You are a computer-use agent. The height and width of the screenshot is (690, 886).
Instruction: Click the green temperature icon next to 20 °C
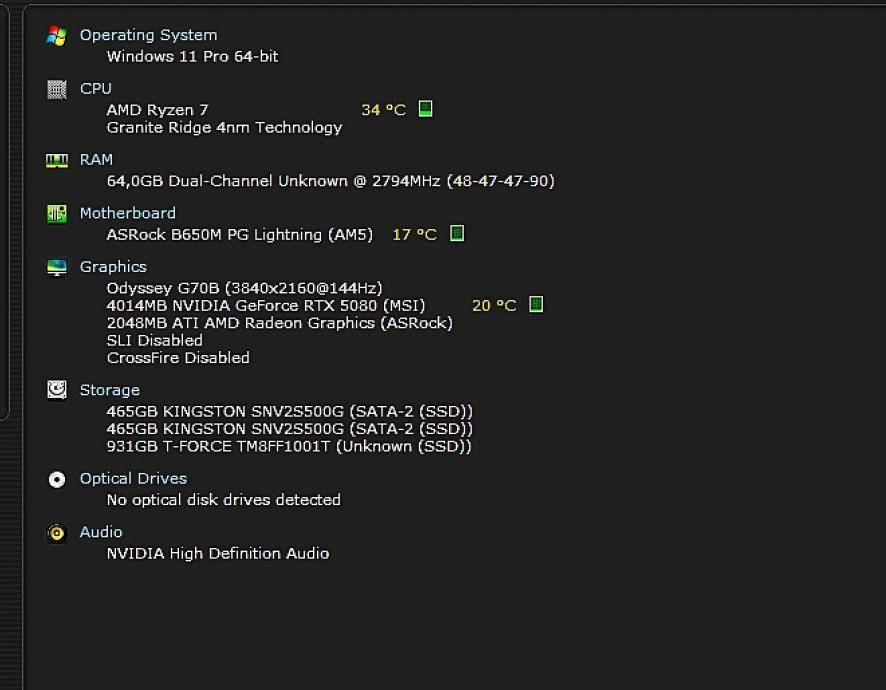point(536,305)
